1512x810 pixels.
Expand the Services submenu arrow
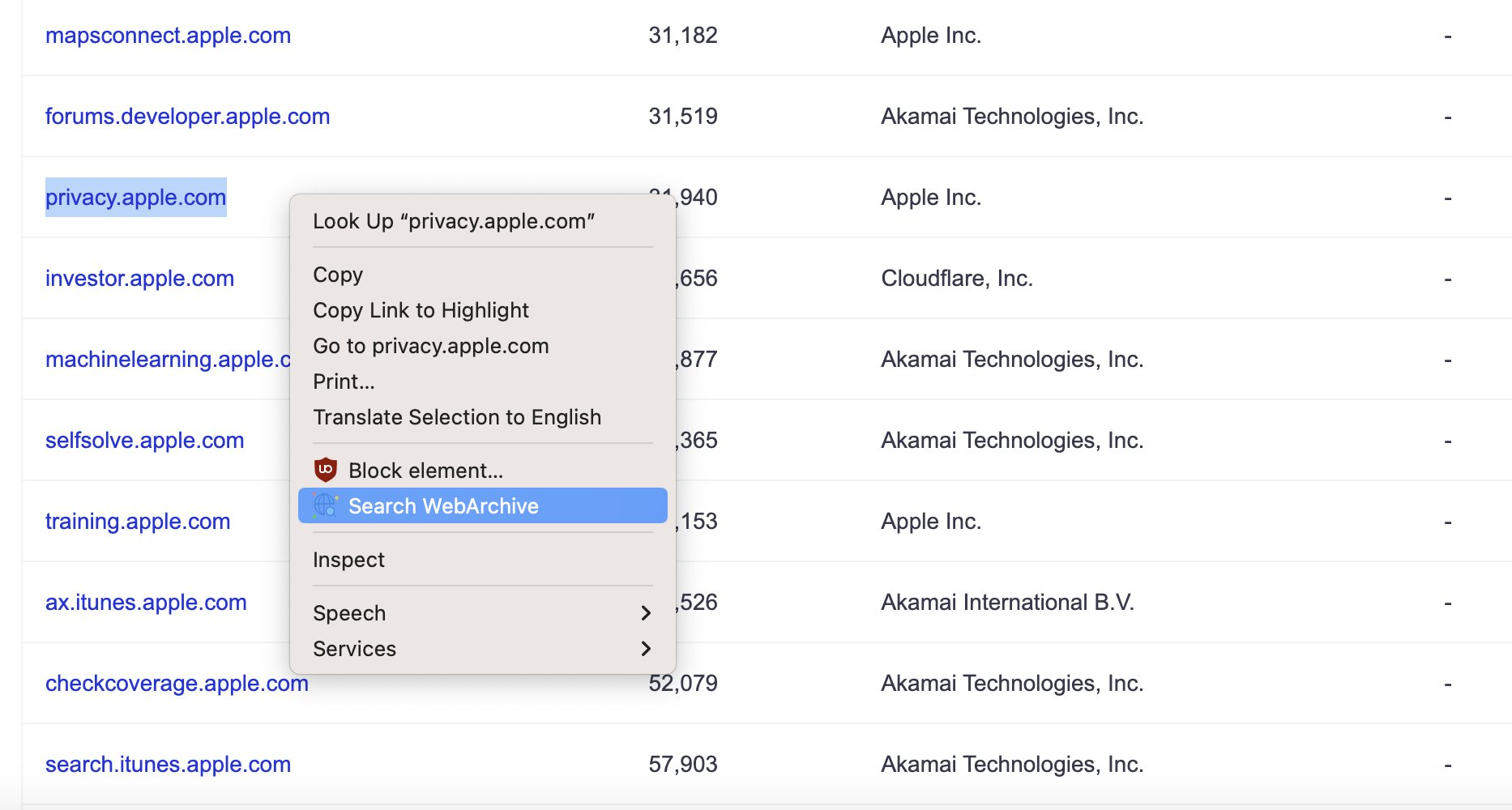pyautogui.click(x=646, y=649)
